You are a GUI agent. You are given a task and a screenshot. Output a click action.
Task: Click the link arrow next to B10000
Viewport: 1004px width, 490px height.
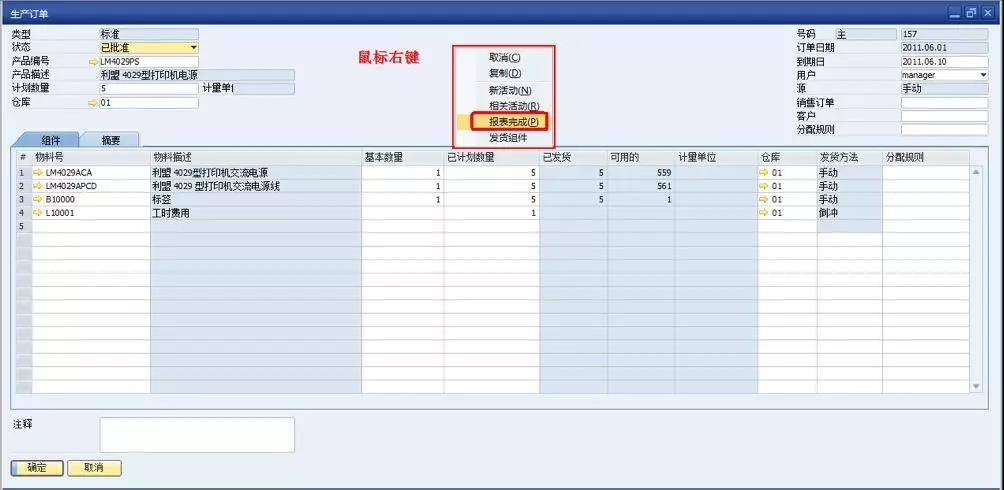click(x=38, y=199)
